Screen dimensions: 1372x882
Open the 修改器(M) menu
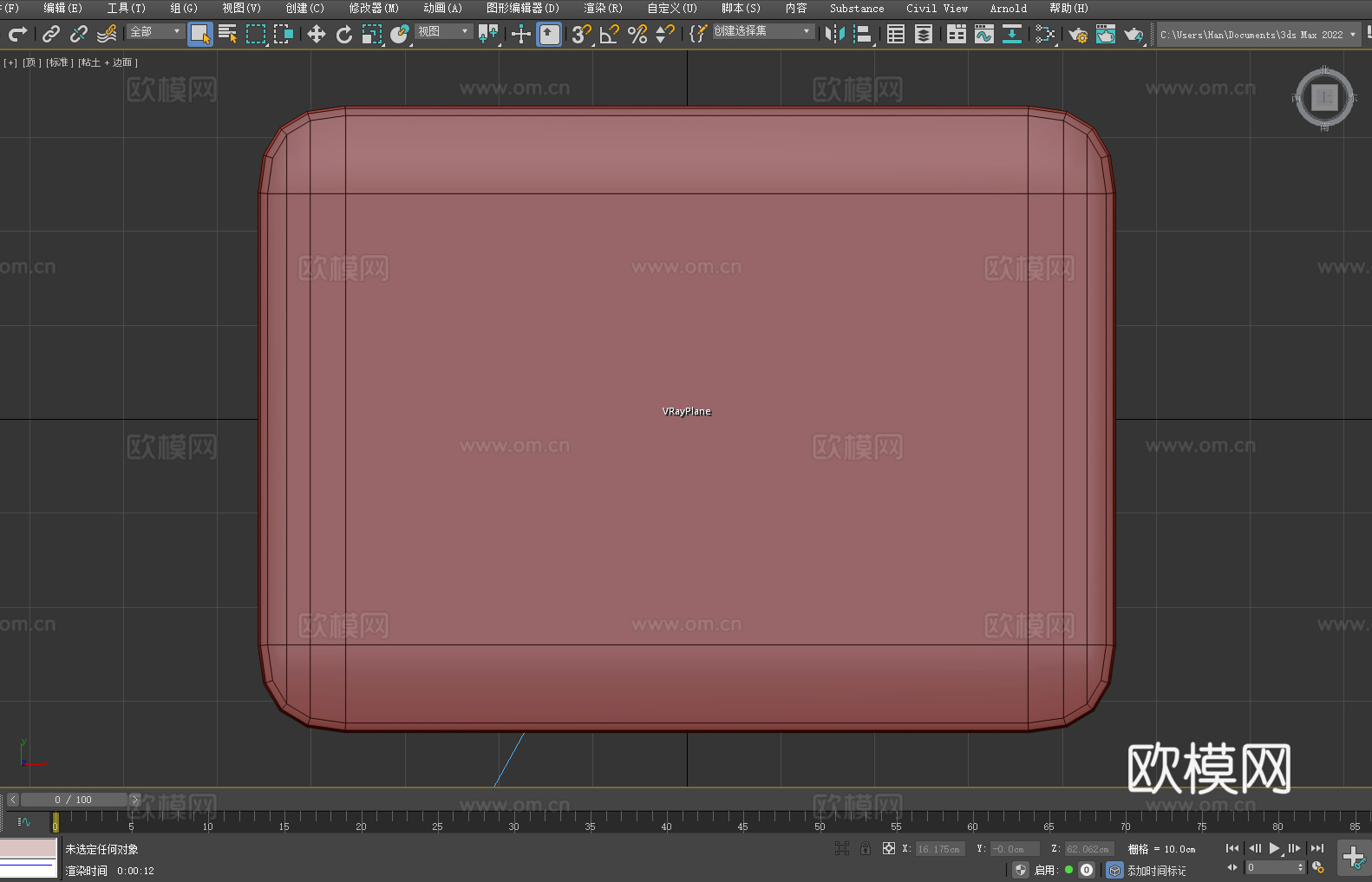(373, 8)
